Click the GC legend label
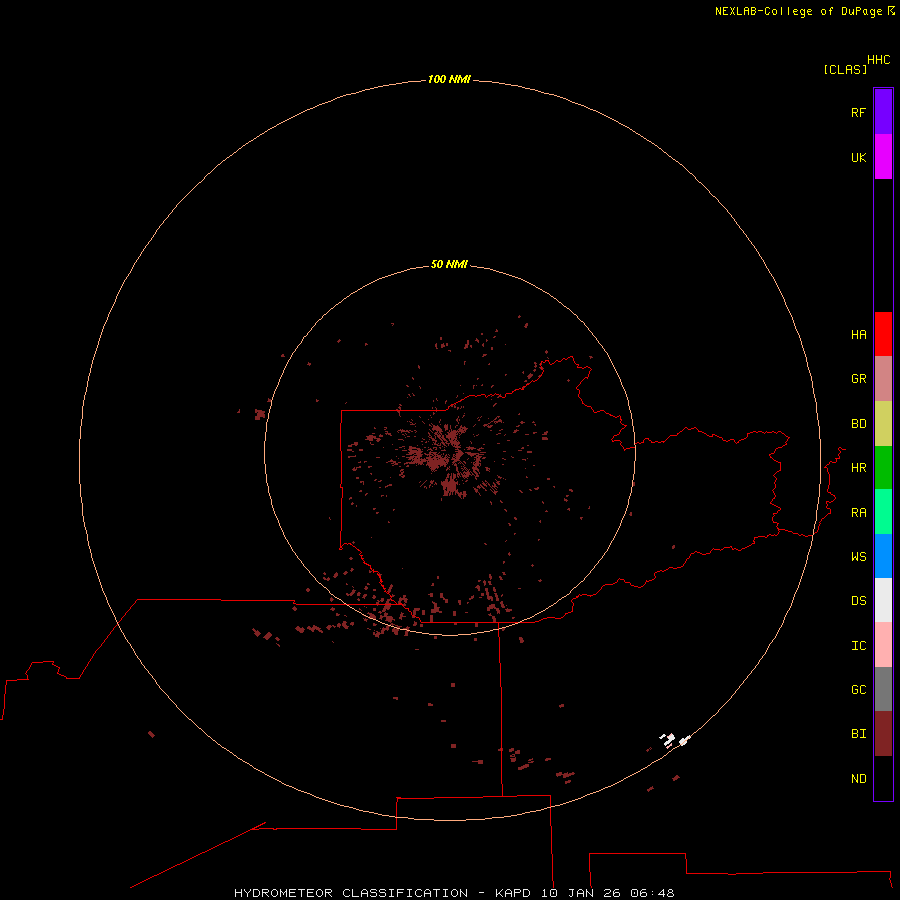This screenshot has height=900, width=900. (x=858, y=690)
